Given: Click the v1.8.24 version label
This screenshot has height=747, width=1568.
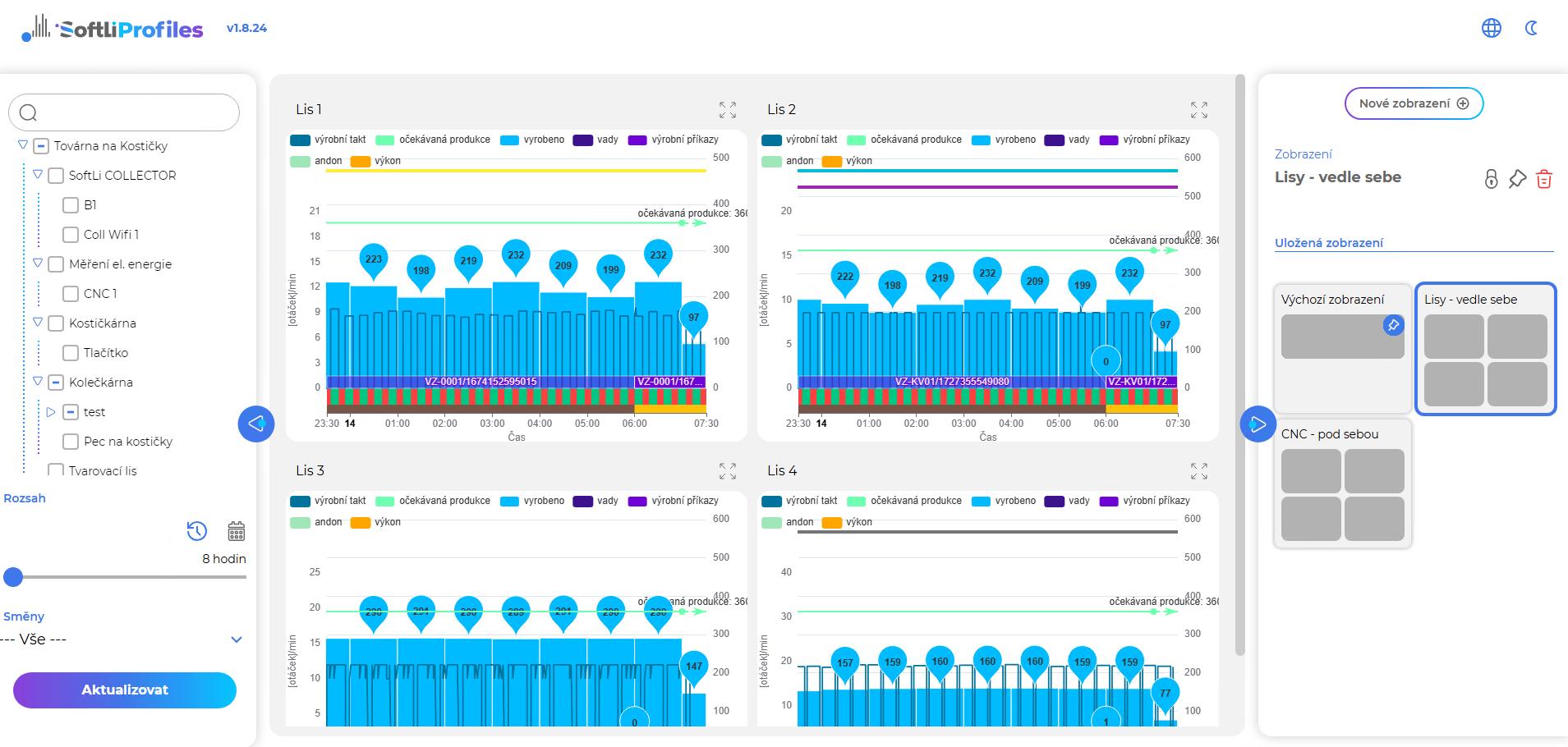Looking at the screenshot, I should point(246,28).
